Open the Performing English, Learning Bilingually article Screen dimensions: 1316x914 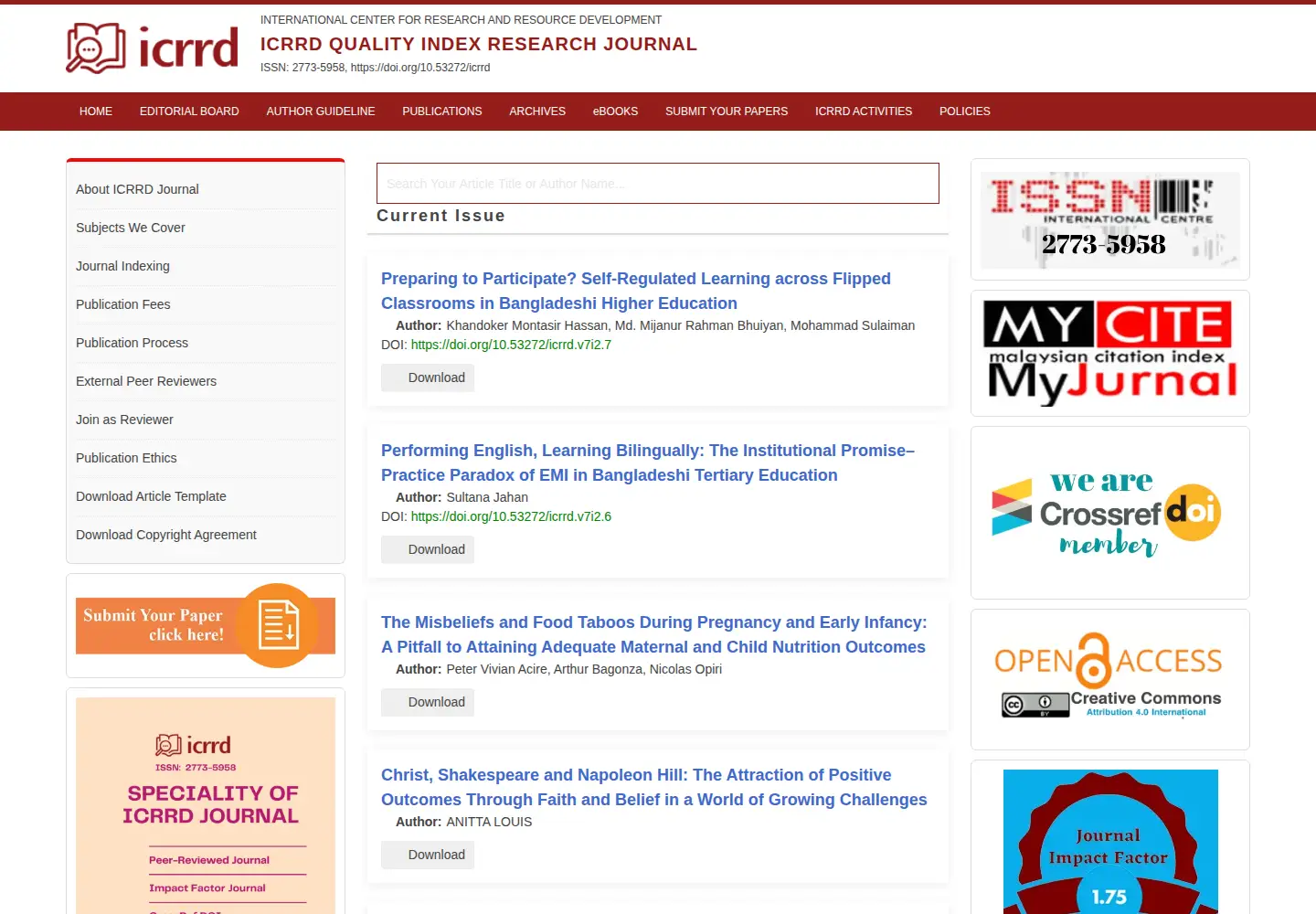tap(648, 462)
